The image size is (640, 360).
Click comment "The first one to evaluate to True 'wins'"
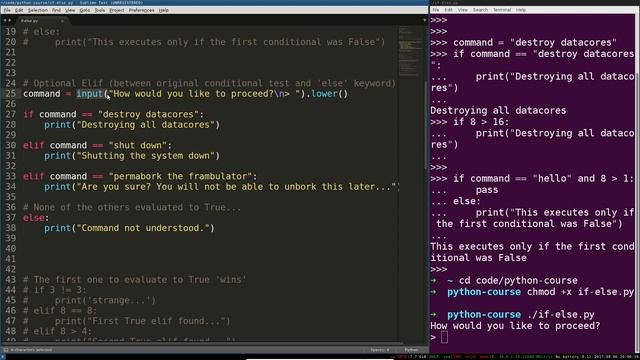(x=135, y=280)
